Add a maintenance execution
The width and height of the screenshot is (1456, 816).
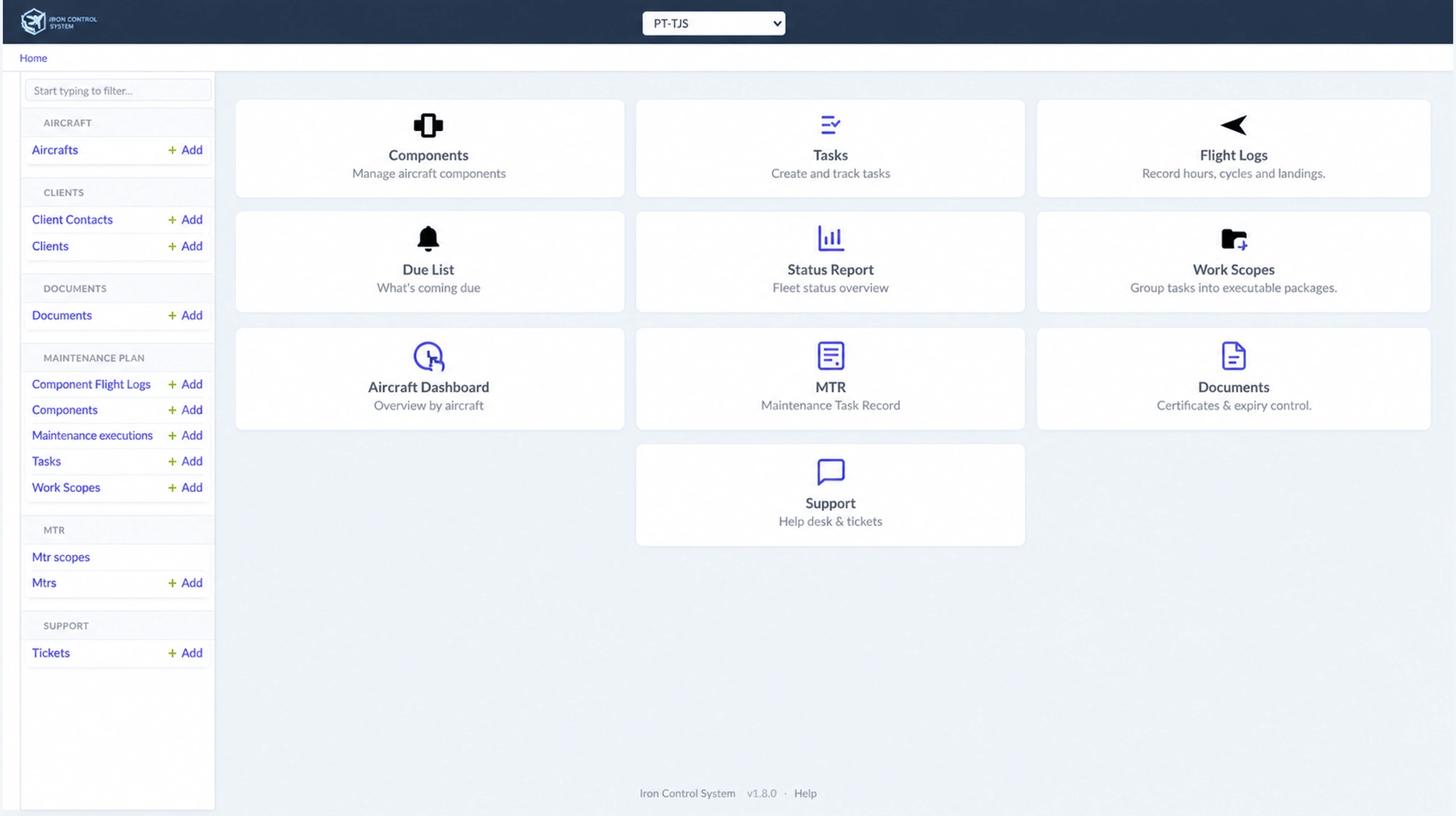pos(185,436)
